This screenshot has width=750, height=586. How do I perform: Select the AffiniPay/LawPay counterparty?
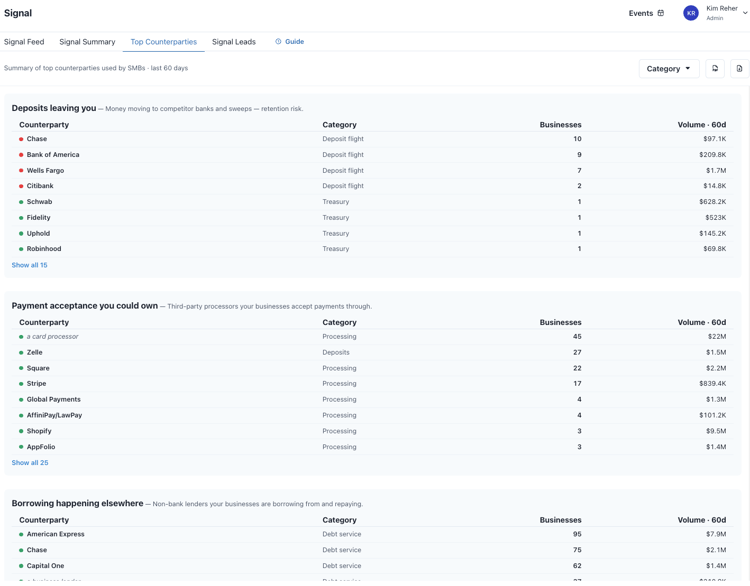[x=54, y=415]
